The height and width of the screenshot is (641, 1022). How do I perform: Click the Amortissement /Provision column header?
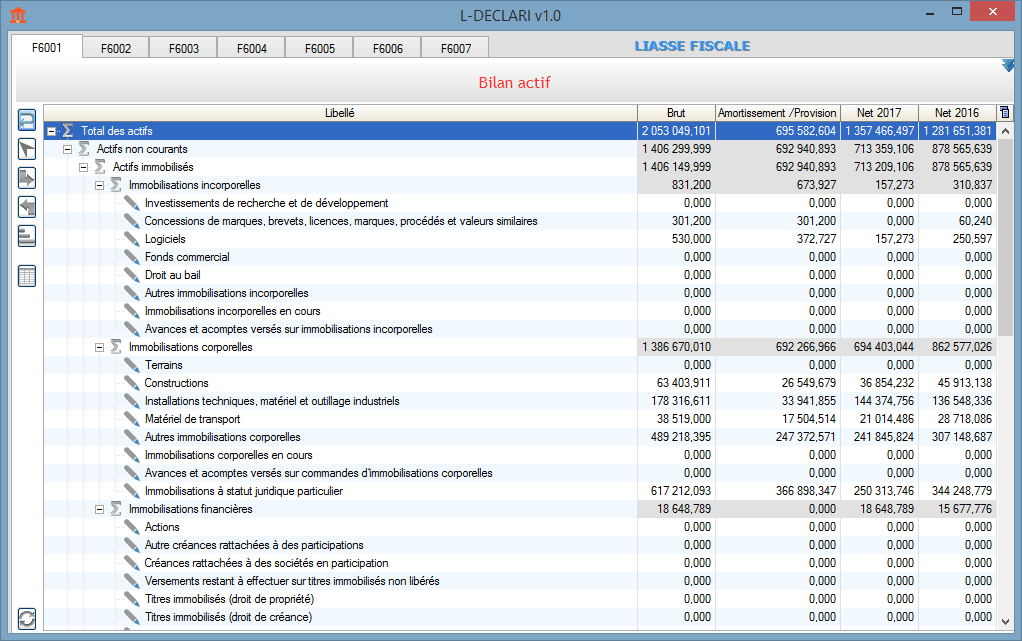coord(778,113)
